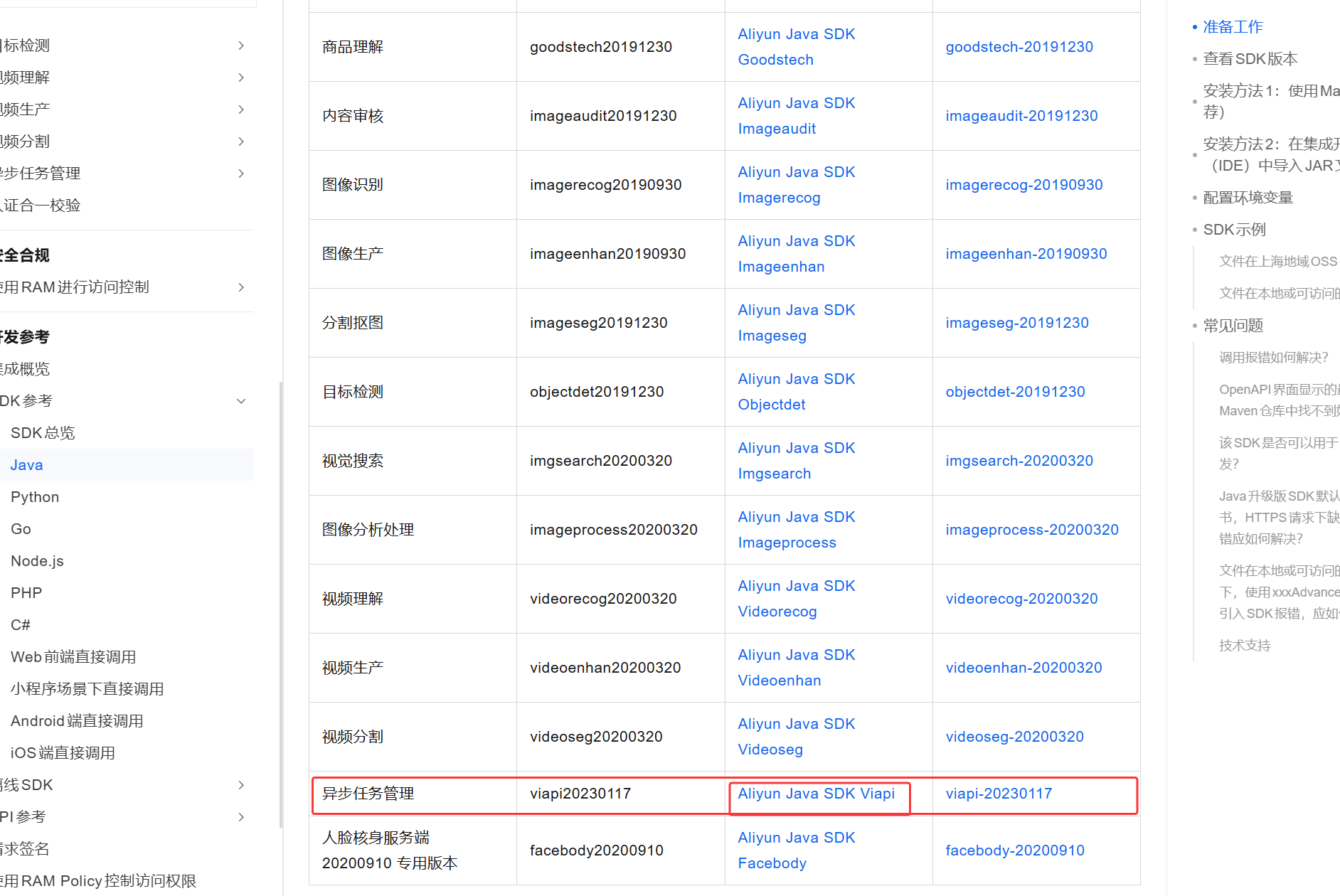The image size is (1340, 896).
Task: Go to the PHP SDK page
Action: pos(26,593)
